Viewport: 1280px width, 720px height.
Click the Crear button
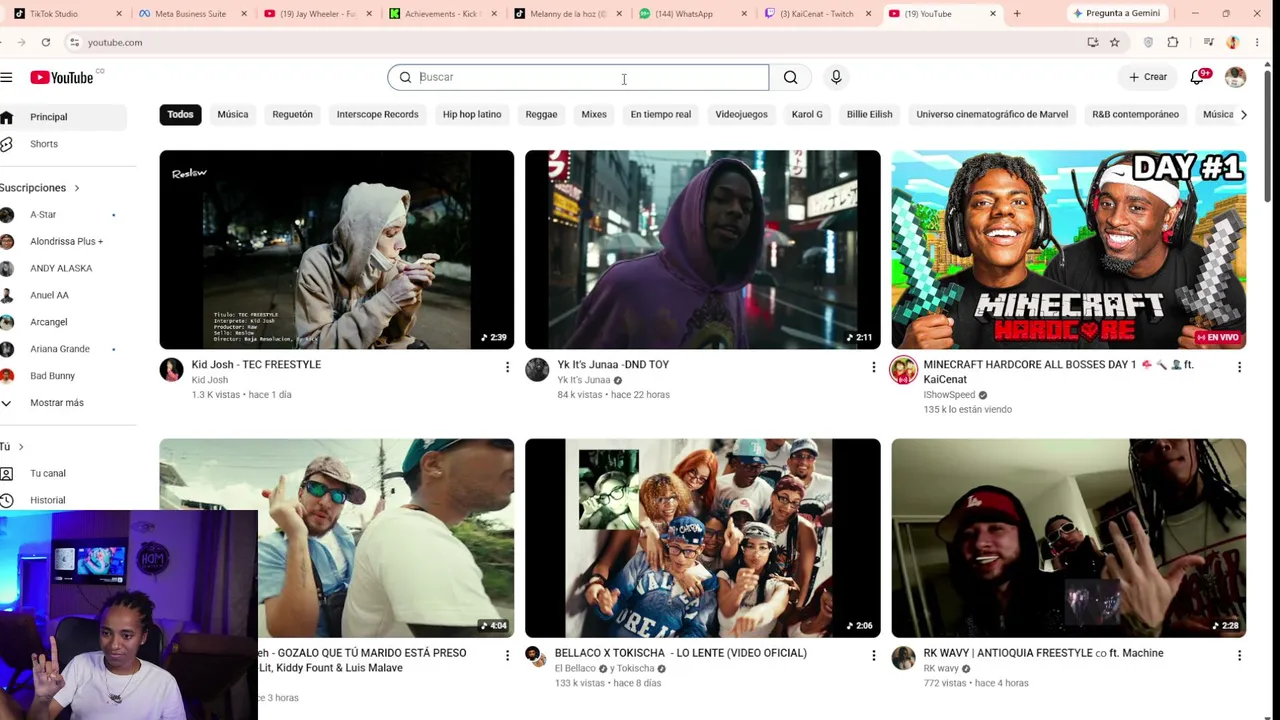pyautogui.click(x=1148, y=77)
